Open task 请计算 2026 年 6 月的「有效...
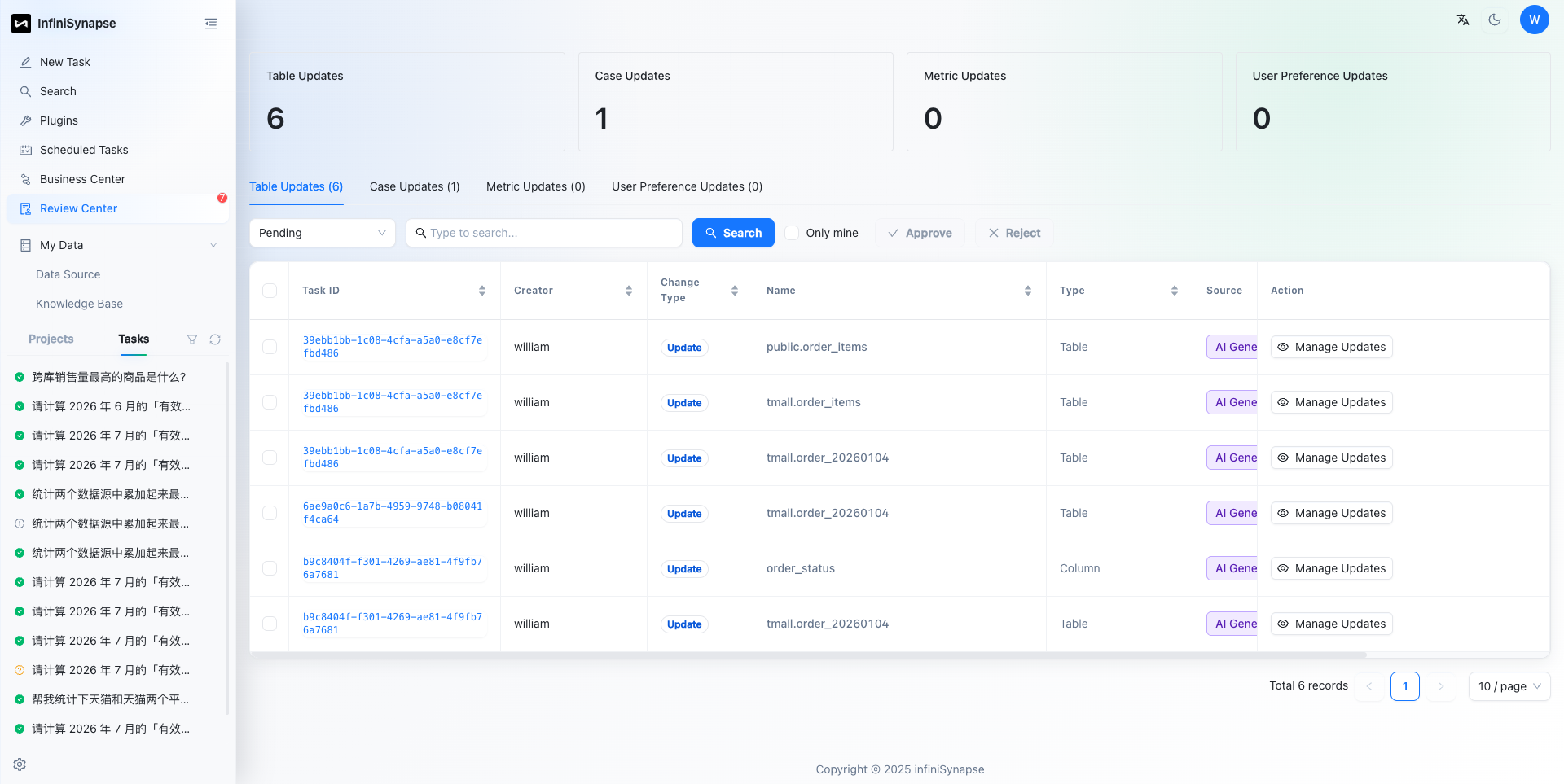Image resolution: width=1564 pixels, height=784 pixels. coord(111,406)
